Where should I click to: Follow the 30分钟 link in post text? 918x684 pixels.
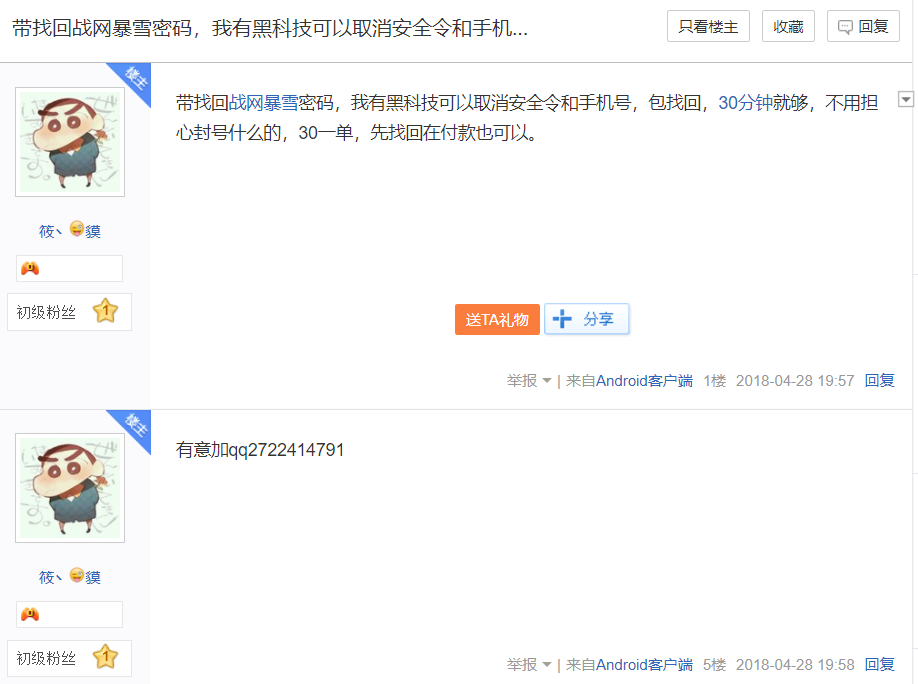pyautogui.click(x=745, y=103)
